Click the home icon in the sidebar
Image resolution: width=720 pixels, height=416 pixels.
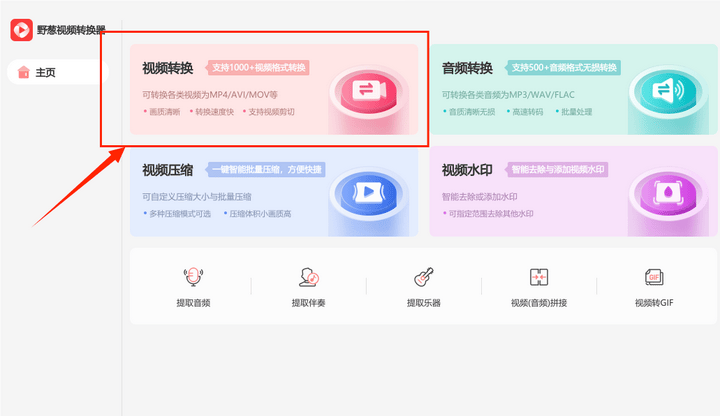pos(24,72)
